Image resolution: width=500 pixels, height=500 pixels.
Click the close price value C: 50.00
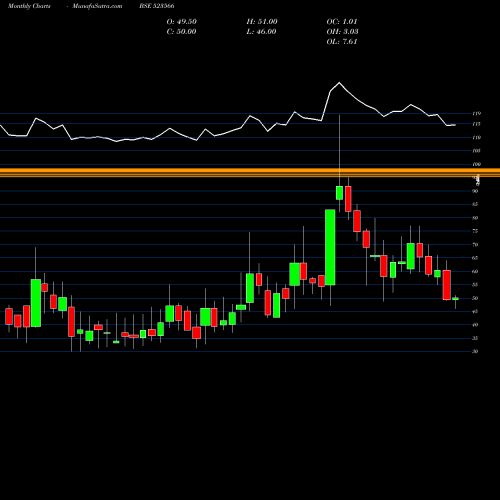181,32
